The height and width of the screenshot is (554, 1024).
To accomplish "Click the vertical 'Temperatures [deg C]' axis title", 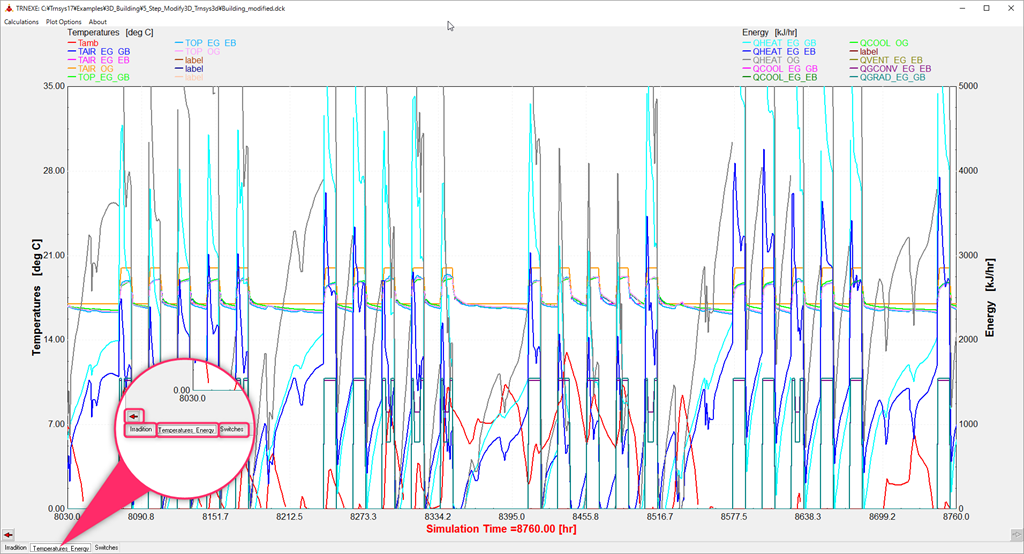I will (x=37, y=297).
